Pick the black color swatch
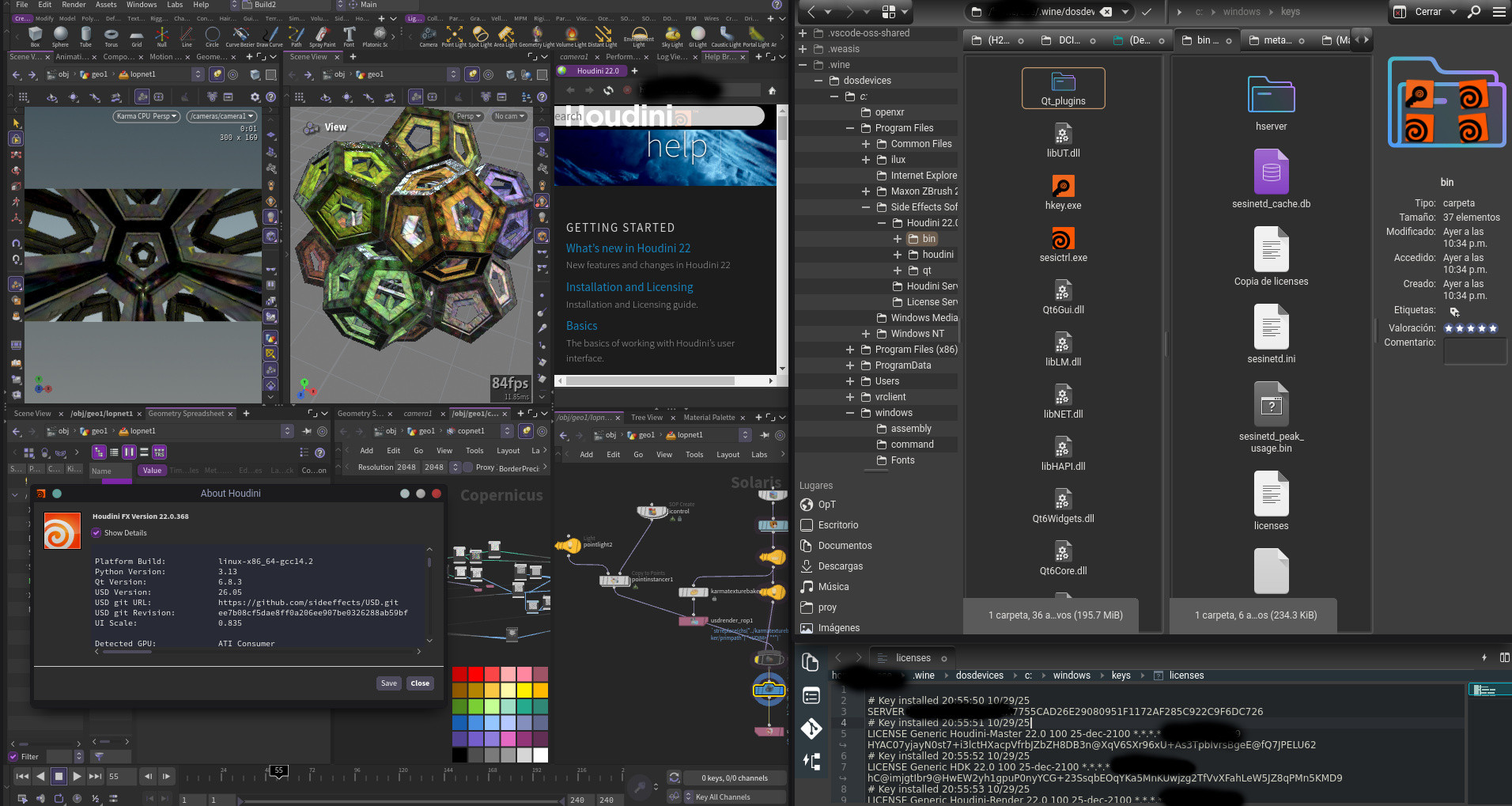 pyautogui.click(x=459, y=755)
